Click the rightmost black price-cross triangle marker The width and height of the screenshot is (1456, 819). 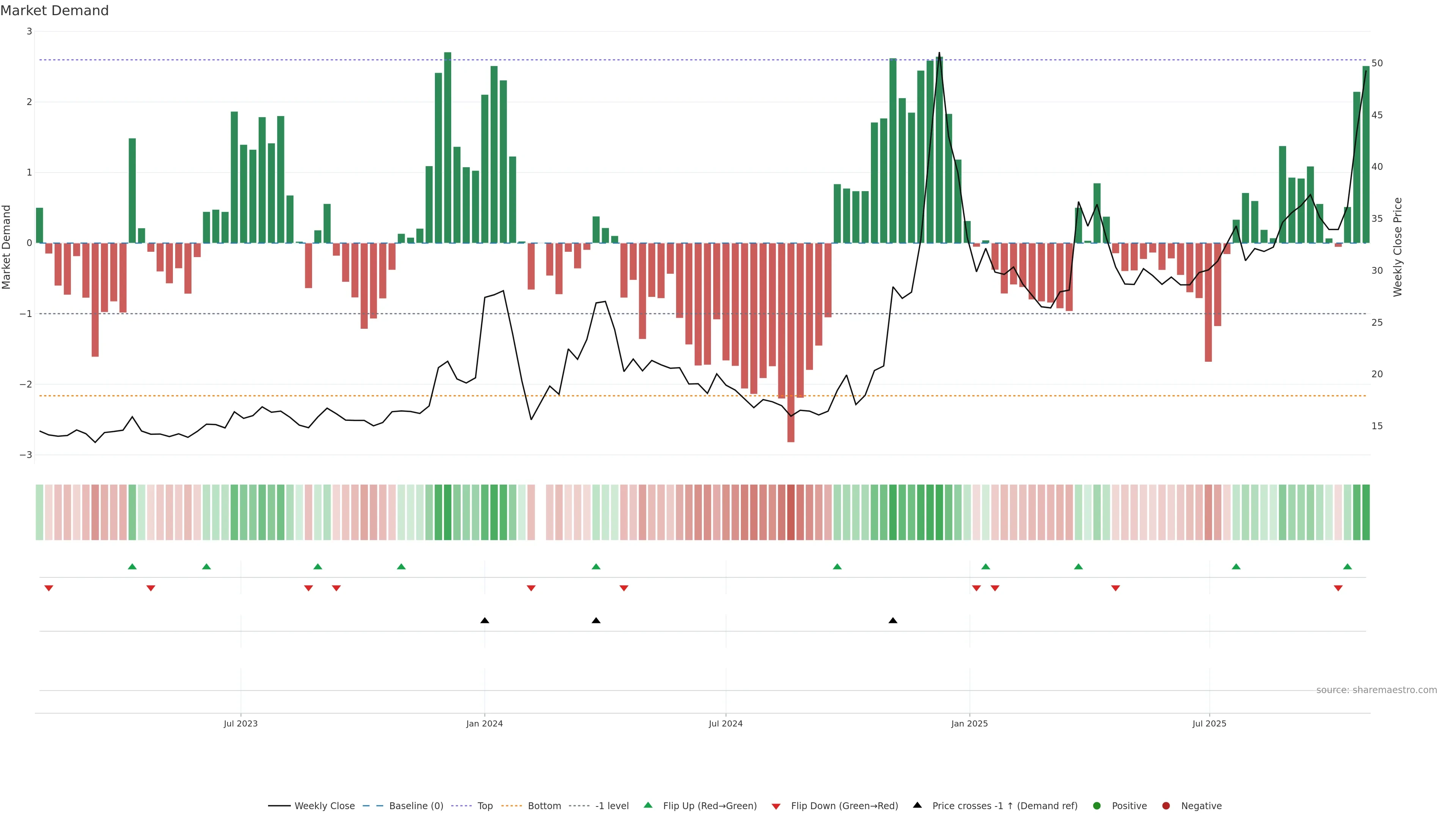(893, 621)
